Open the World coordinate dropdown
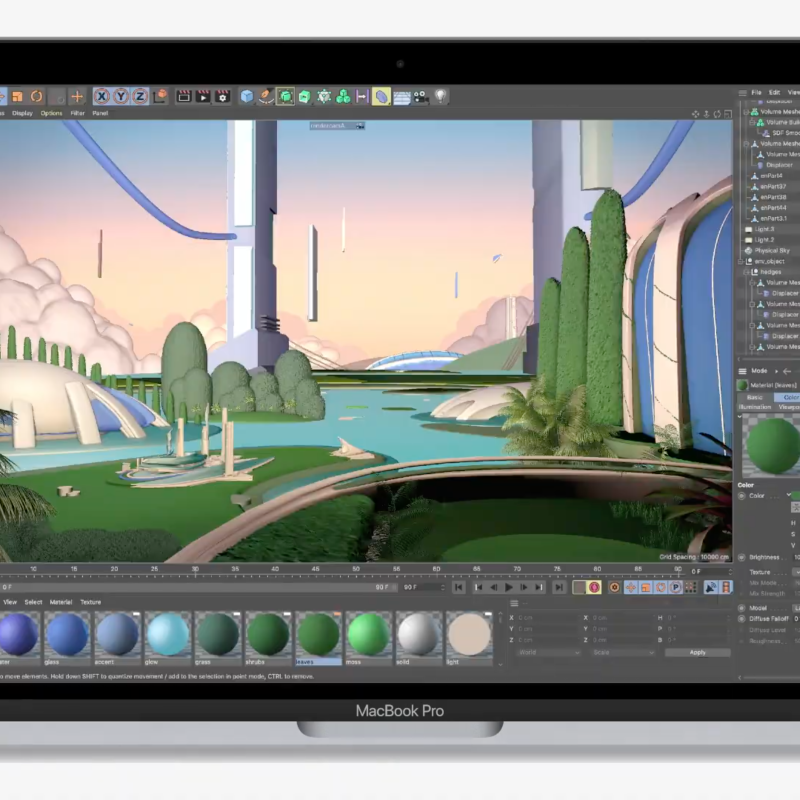 [x=548, y=653]
